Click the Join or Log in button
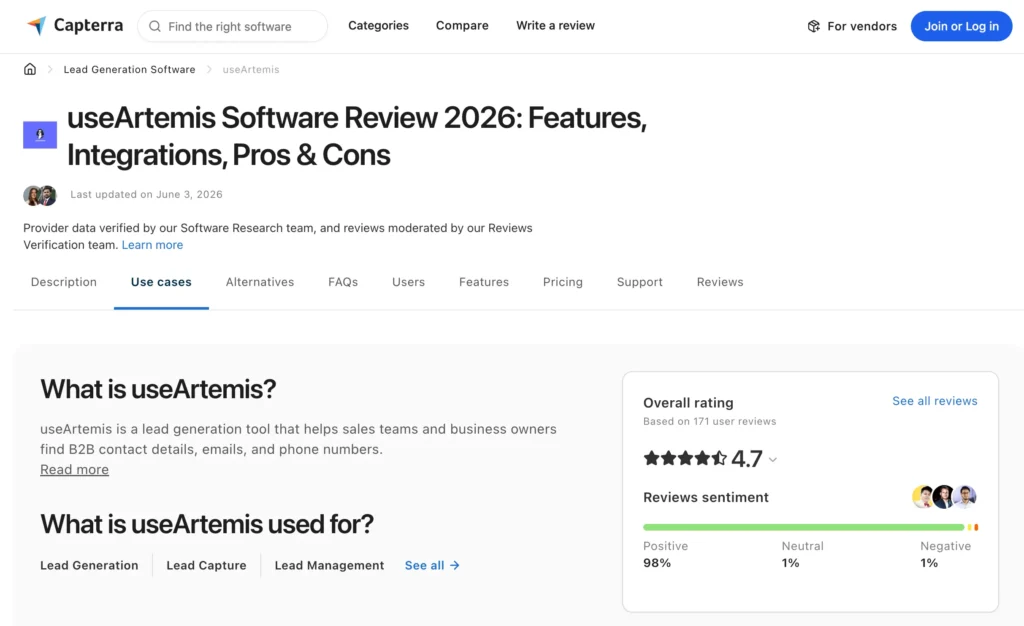Viewport: 1024px width, 626px height. [x=961, y=26]
